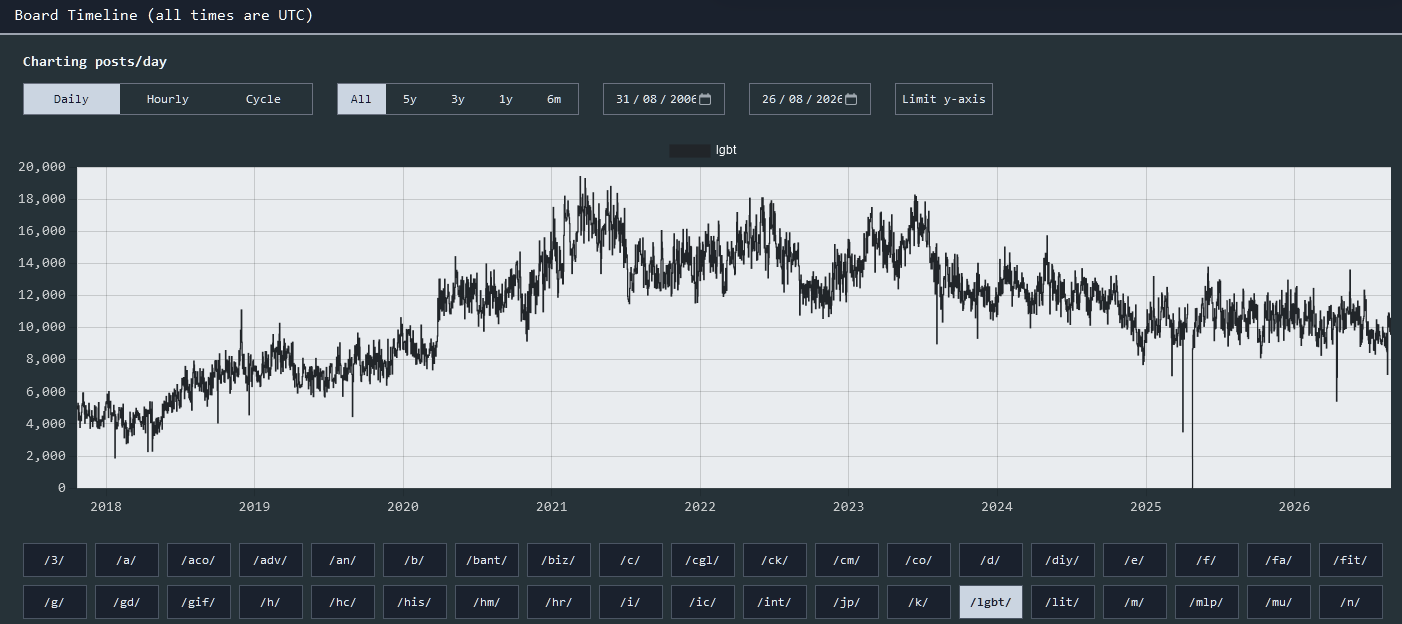
Task: Select the /a/ board
Action: pos(127,560)
